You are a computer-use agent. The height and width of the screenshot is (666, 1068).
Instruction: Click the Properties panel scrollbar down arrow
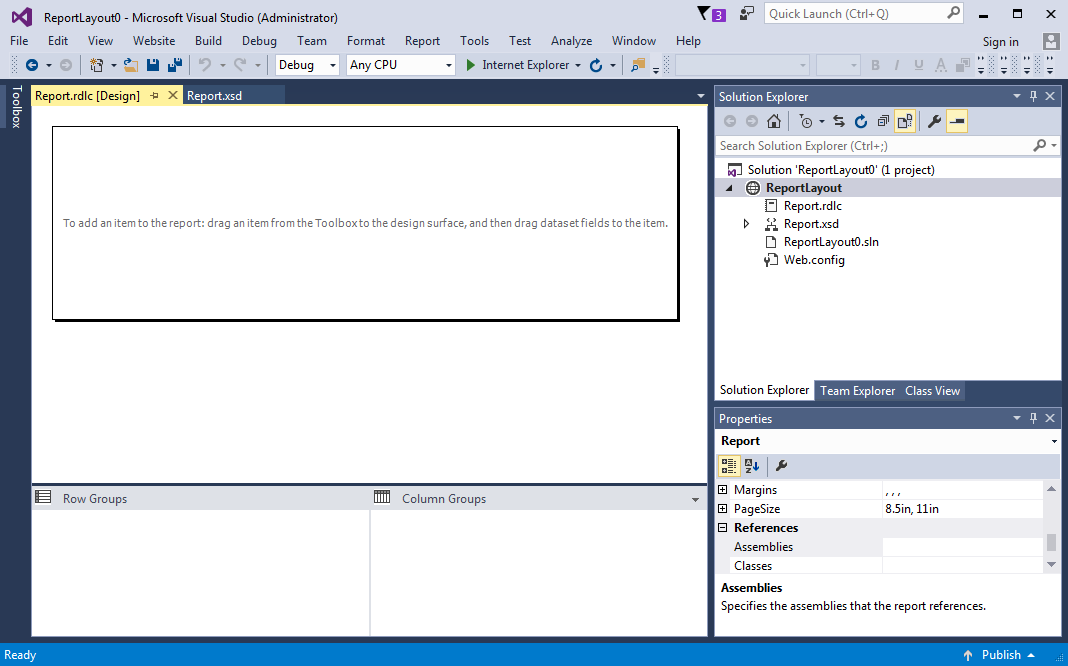coord(1052,565)
